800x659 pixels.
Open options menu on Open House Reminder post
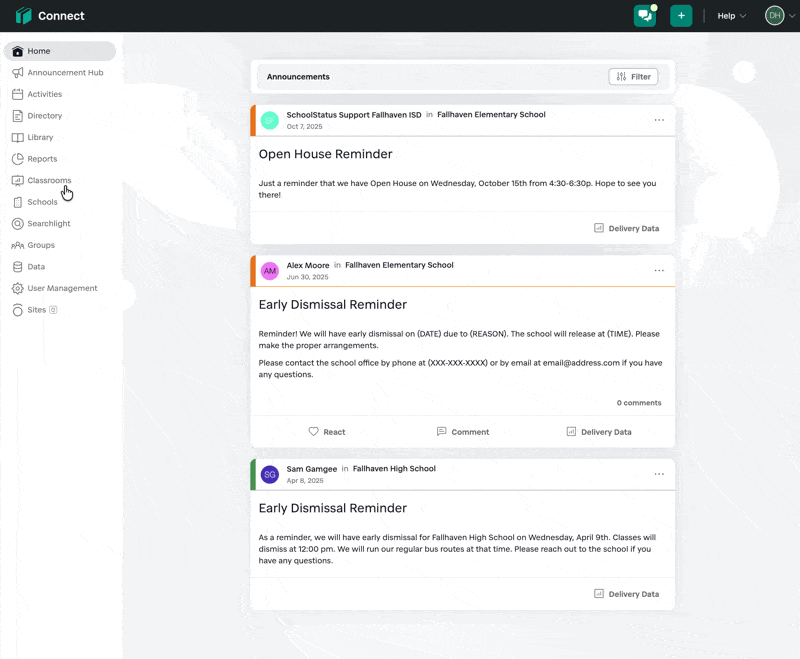tap(659, 120)
